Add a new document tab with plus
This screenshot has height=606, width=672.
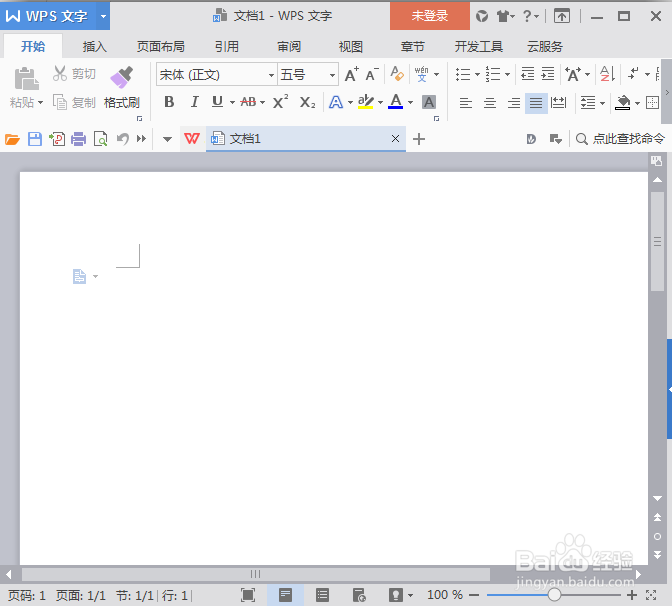(x=419, y=139)
